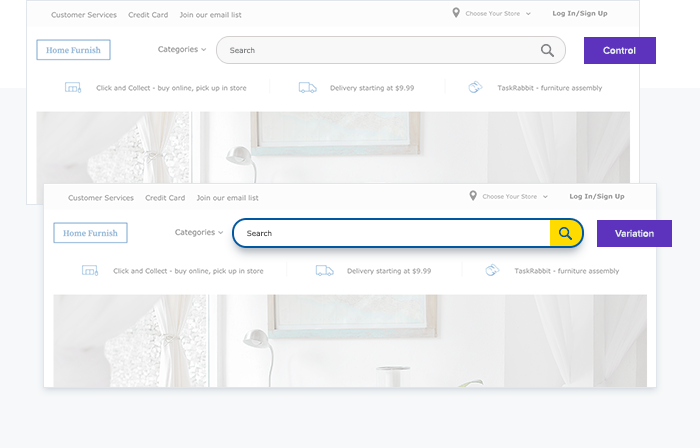Click the location pin icon in Control header
The image size is (700, 448).
456,14
